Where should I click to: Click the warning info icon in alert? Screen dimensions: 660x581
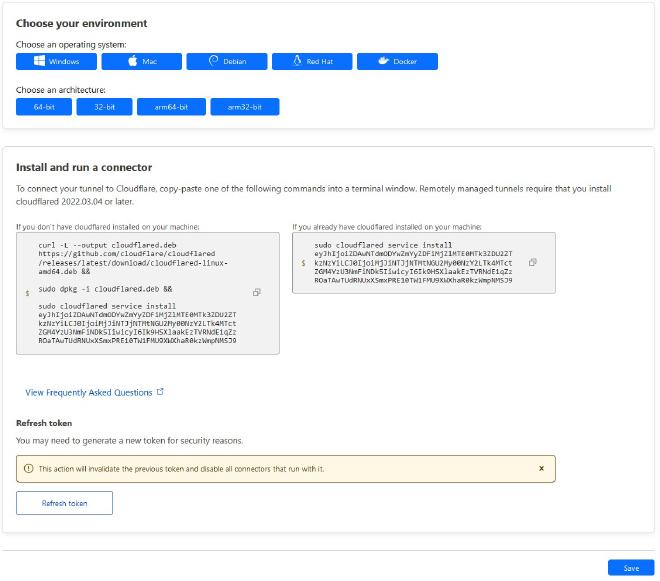[x=29, y=469]
